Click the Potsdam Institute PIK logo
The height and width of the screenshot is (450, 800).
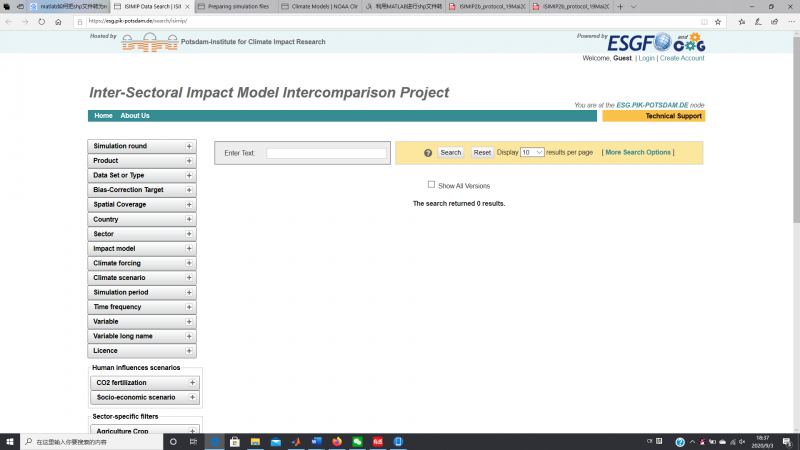tap(148, 43)
